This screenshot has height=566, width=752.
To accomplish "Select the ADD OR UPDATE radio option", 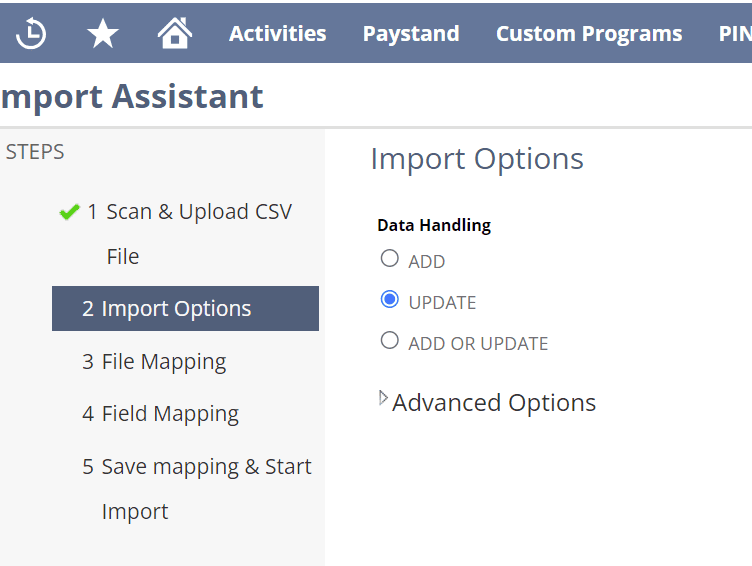I will (x=389, y=341).
